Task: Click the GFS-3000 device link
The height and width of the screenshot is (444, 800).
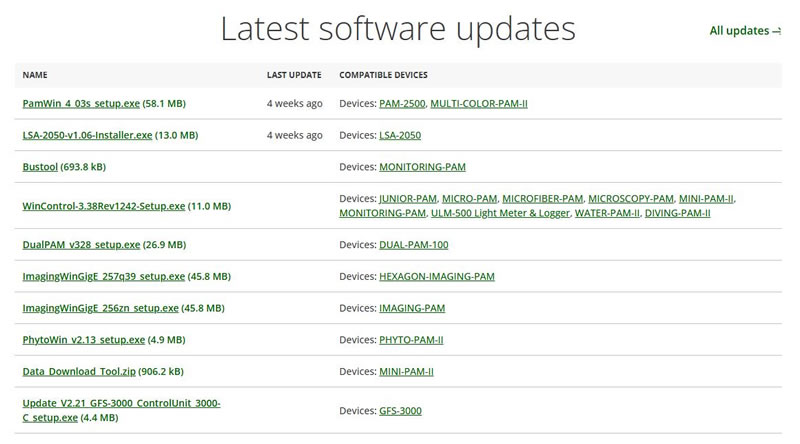Action: 399,411
